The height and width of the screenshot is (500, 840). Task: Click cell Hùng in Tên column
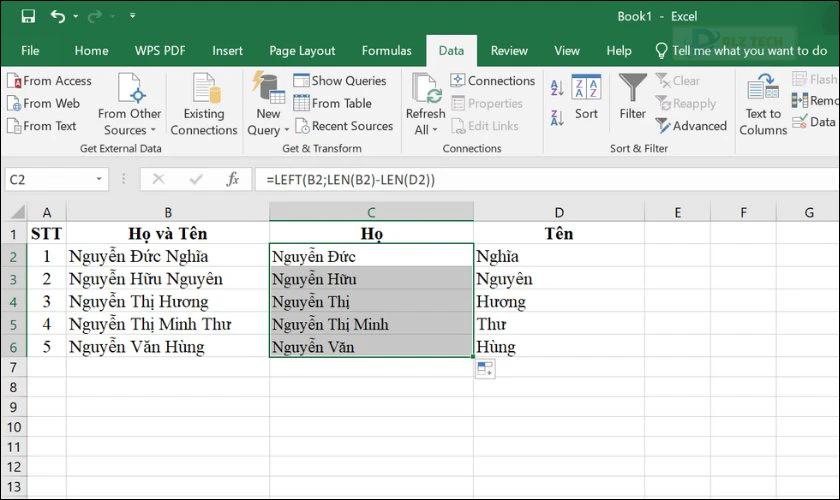(559, 347)
